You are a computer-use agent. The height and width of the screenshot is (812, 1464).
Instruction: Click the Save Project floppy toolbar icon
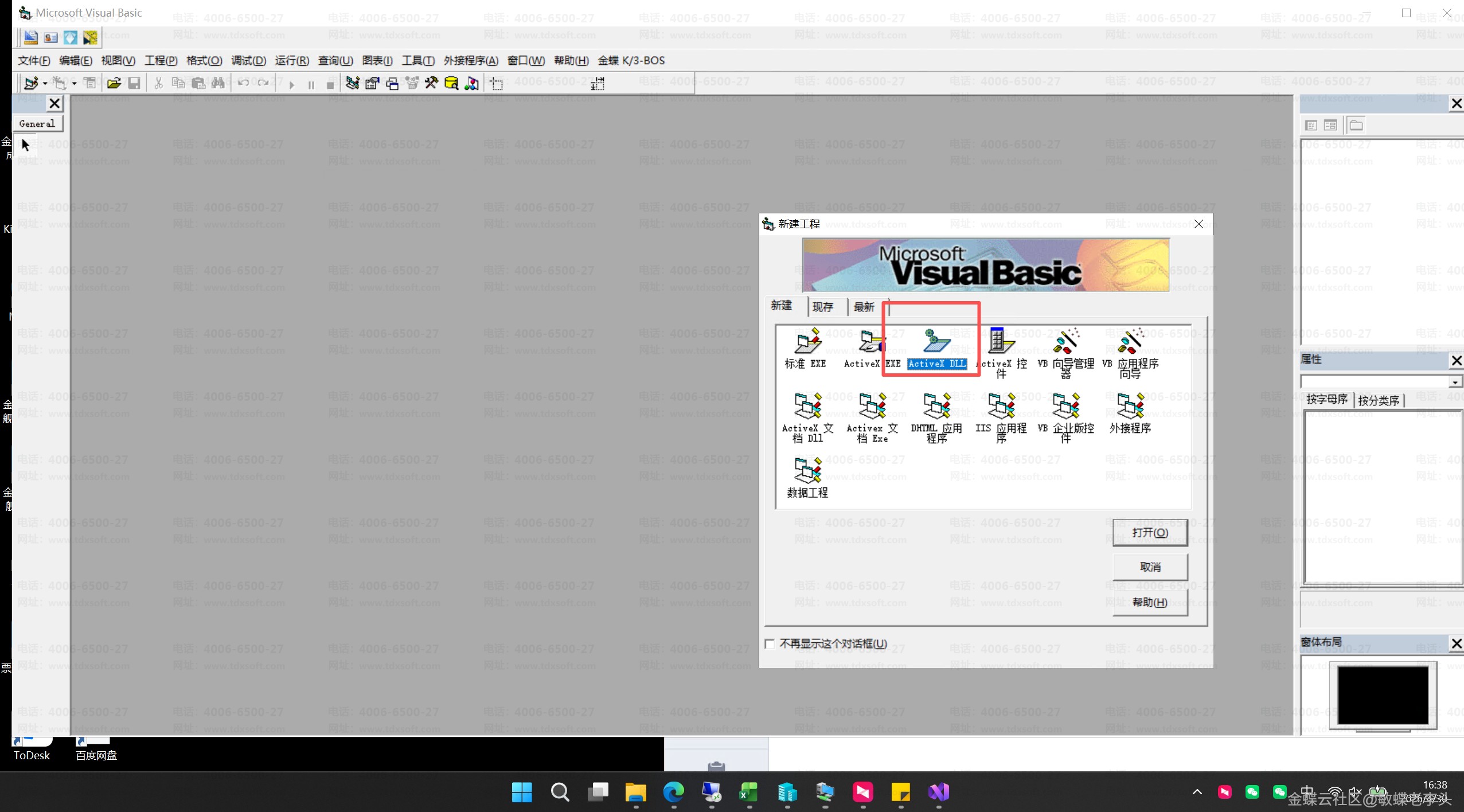[x=134, y=84]
